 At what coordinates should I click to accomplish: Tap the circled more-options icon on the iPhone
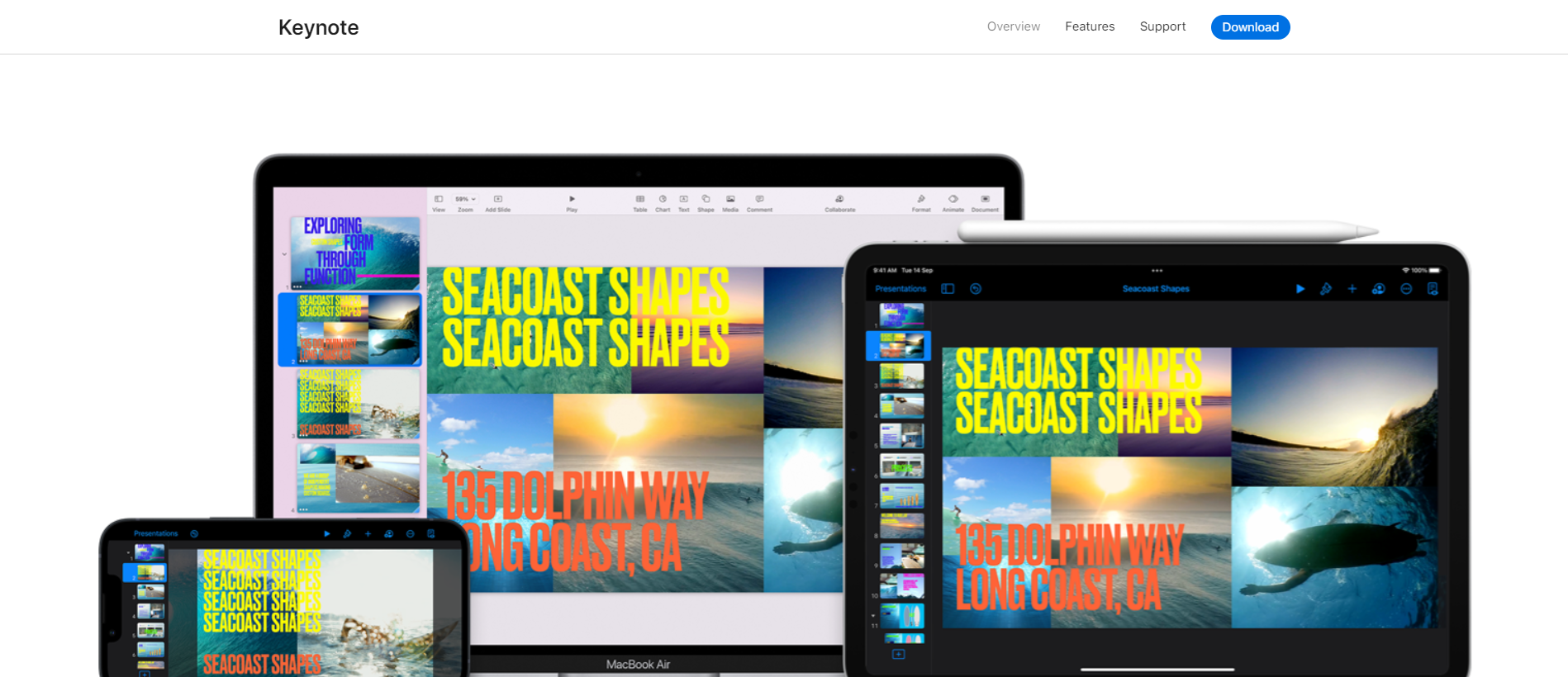[x=411, y=534]
